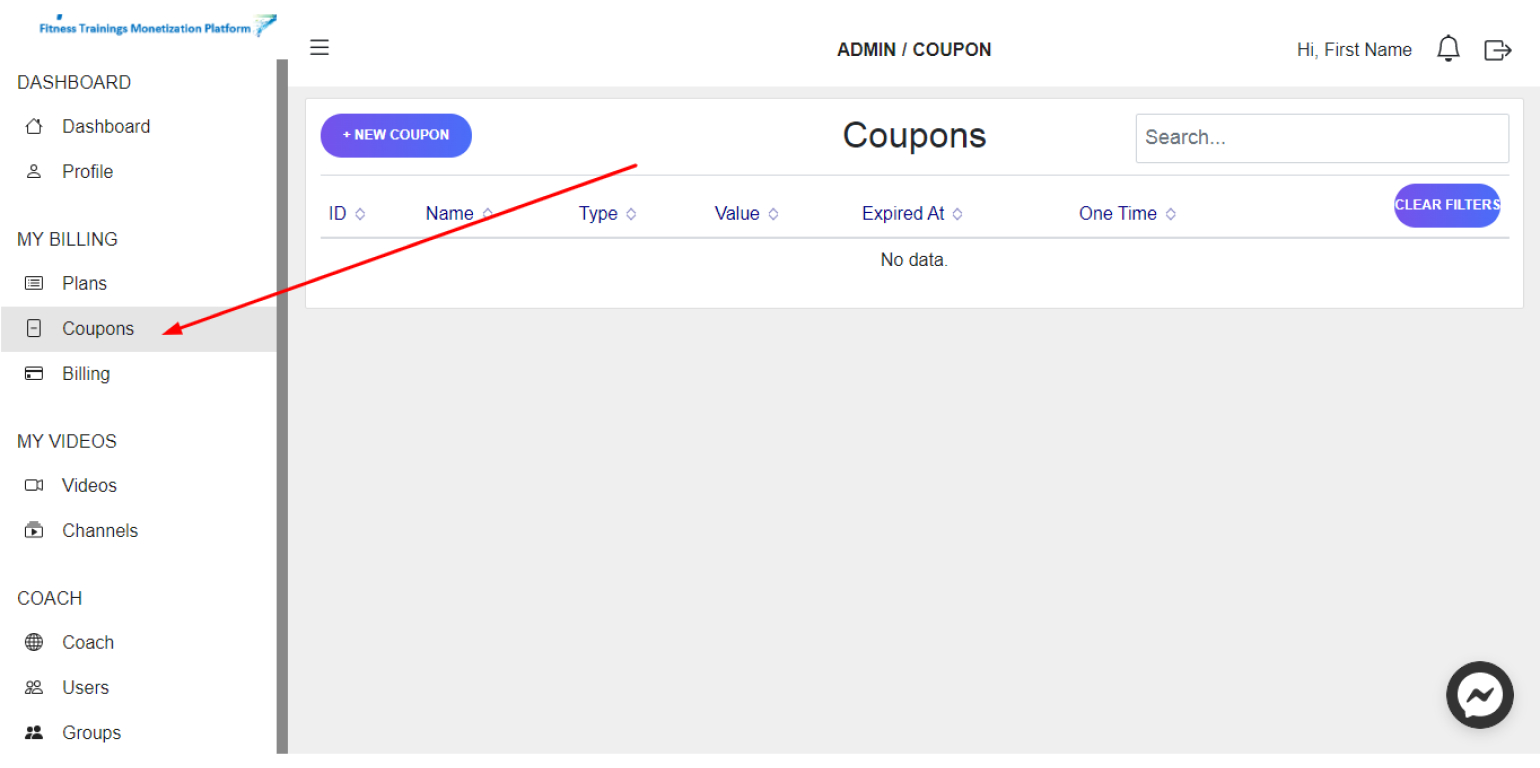The width and height of the screenshot is (1540, 768).
Task: Focus the coupon Search field
Action: 1322,138
